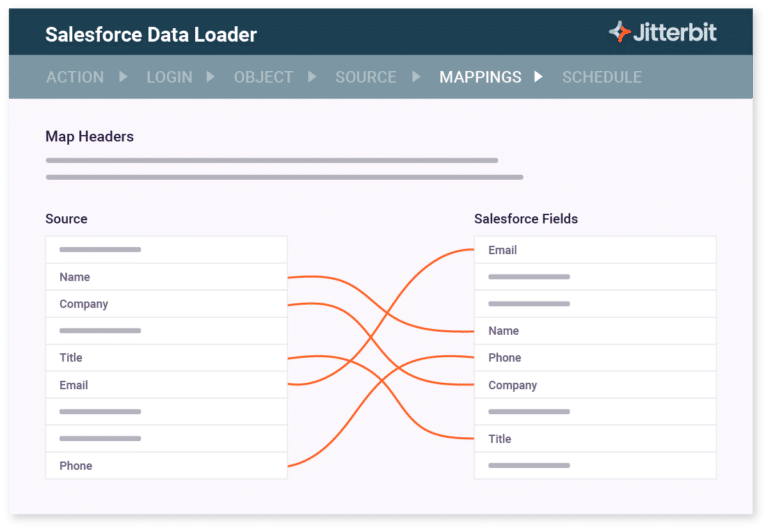768x530 pixels.
Task: Select the Company source field
Action: pos(166,304)
